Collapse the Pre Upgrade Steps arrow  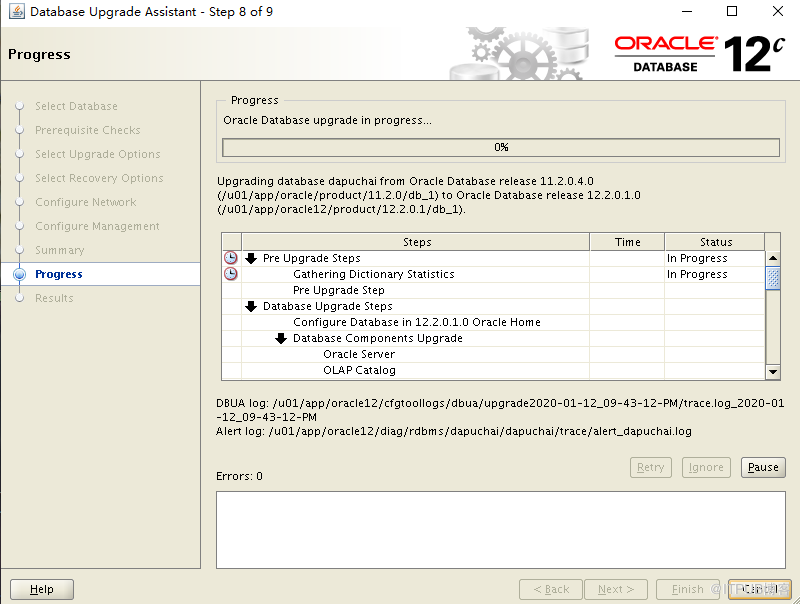[251, 258]
